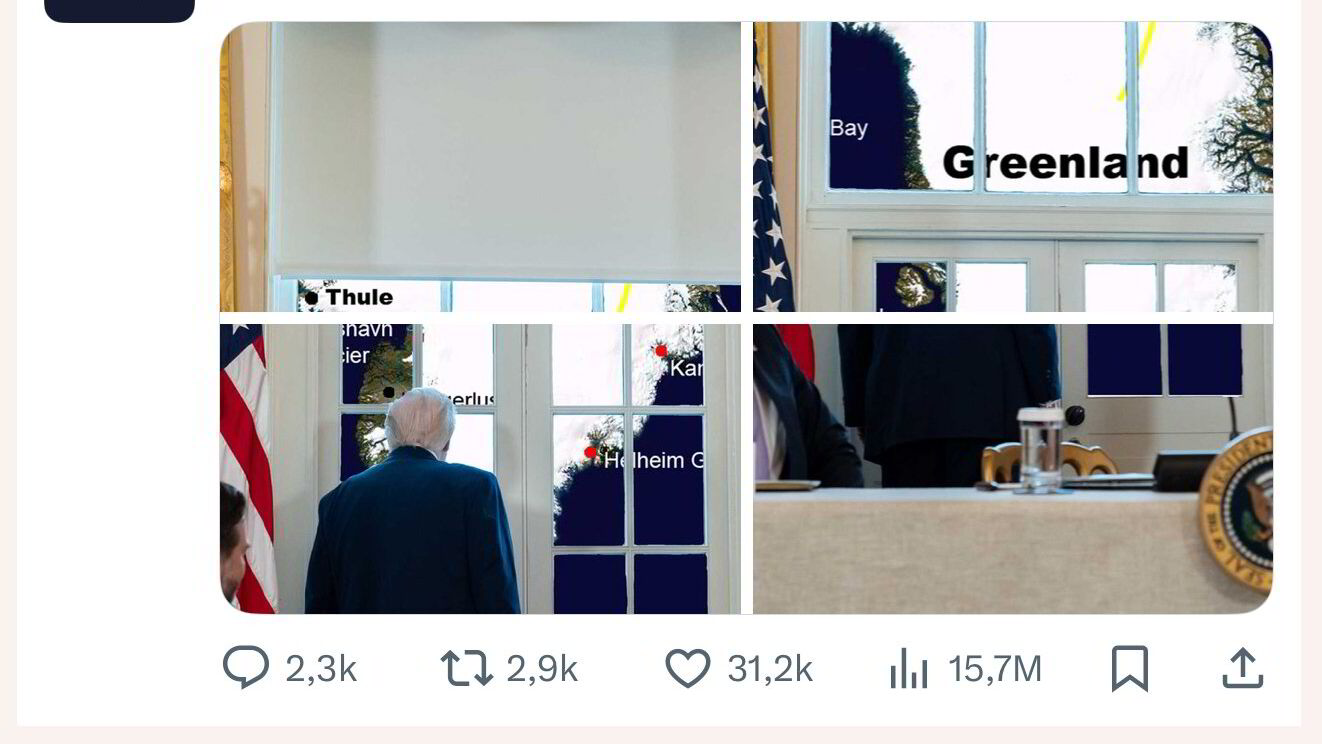This screenshot has width=1322, height=744.
Task: Click the 2,9k reposts count
Action: 542,669
